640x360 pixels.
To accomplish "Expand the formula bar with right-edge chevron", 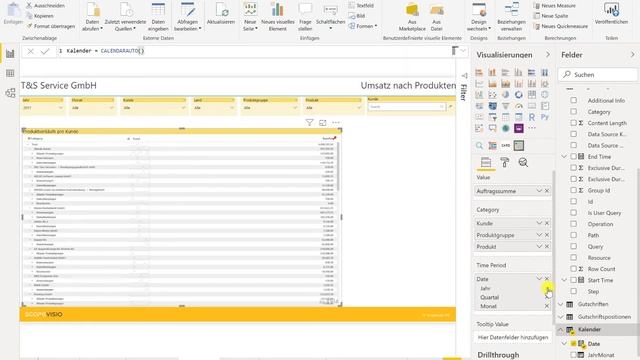I will pos(463,51).
